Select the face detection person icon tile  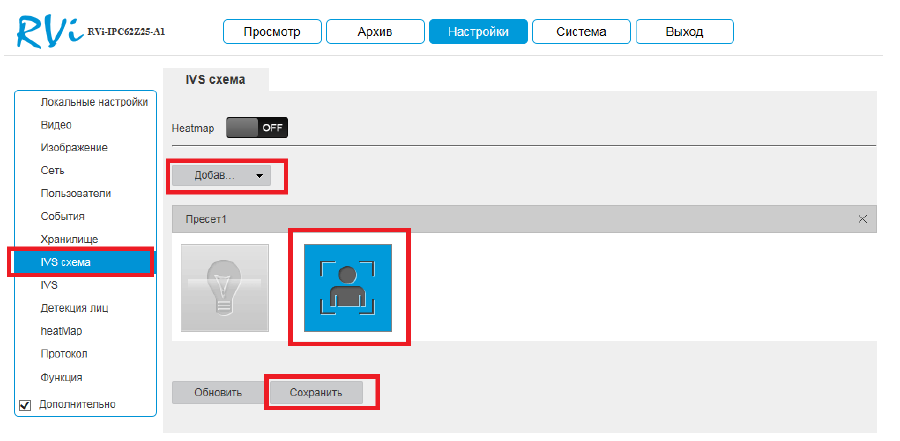click(347, 288)
